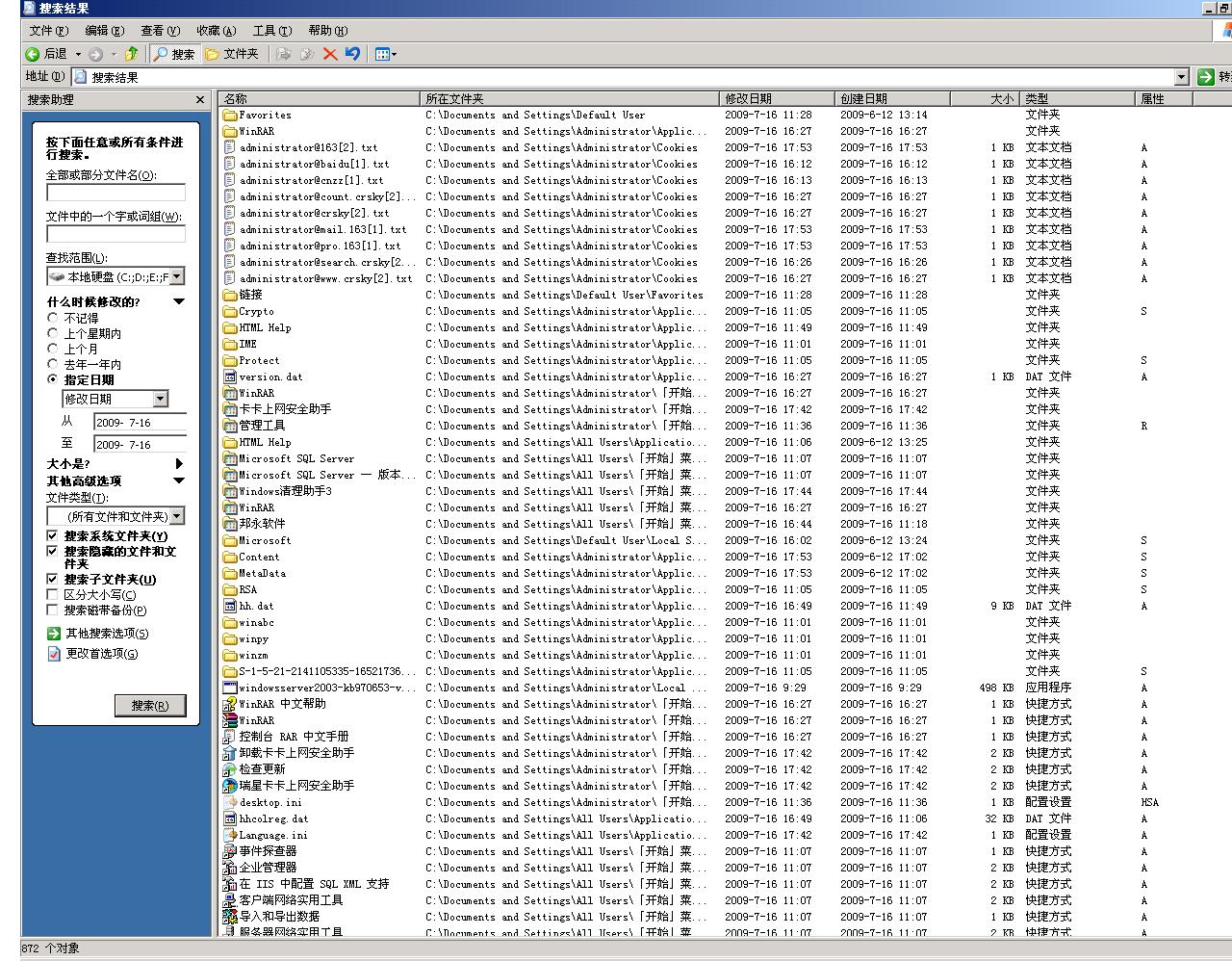Open the 编辑 menu

[x=104, y=31]
